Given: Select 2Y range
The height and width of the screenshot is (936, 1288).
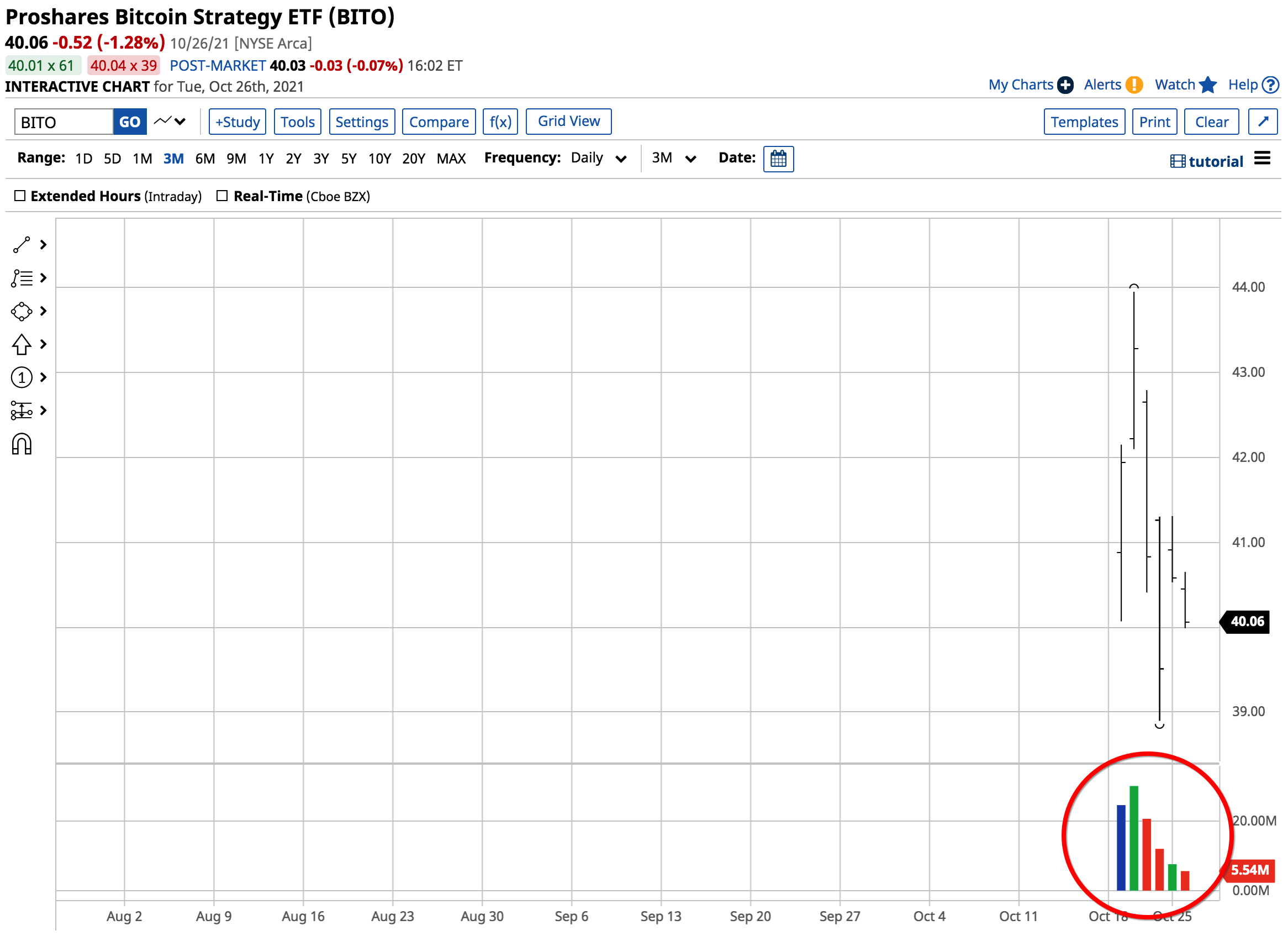Looking at the screenshot, I should coord(294,159).
